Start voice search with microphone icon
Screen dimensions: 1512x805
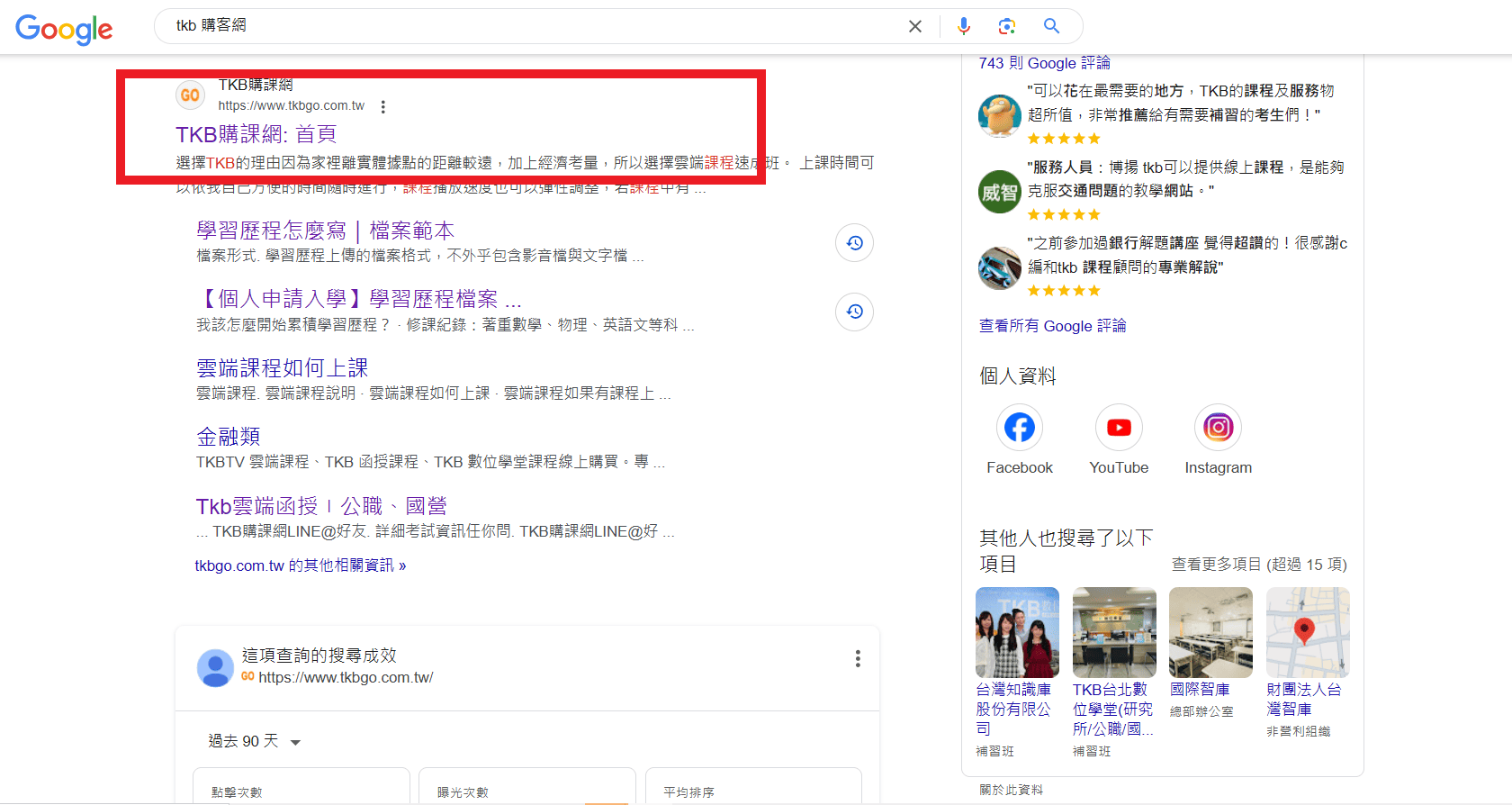(x=964, y=26)
